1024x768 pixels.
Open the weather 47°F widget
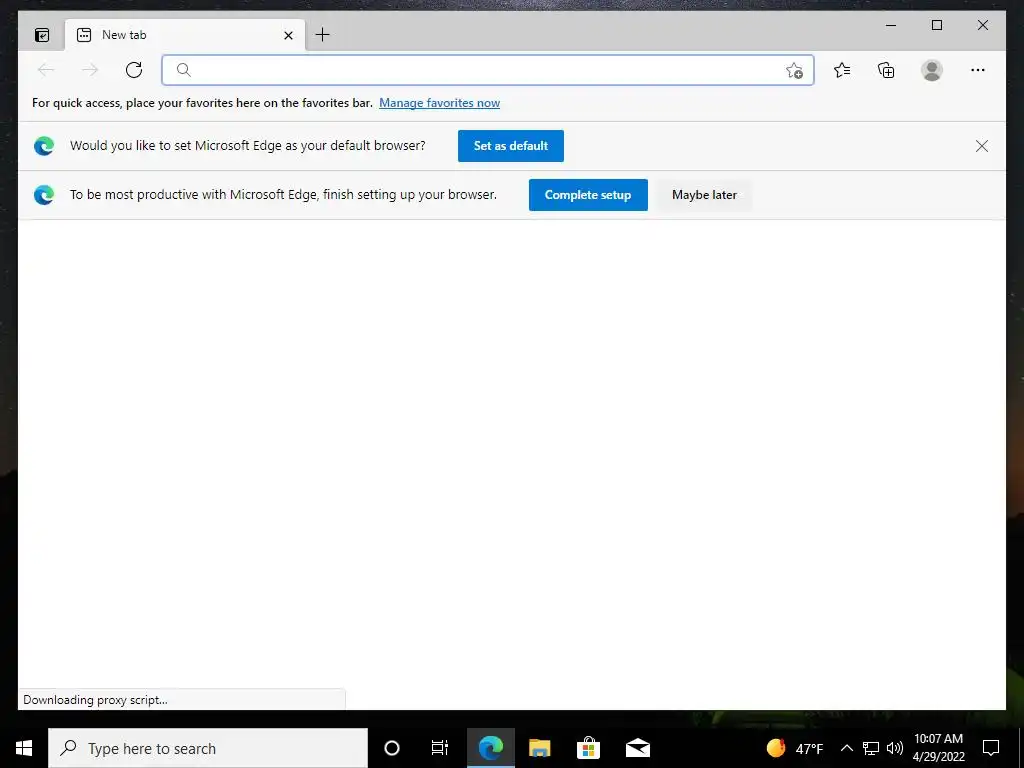795,748
